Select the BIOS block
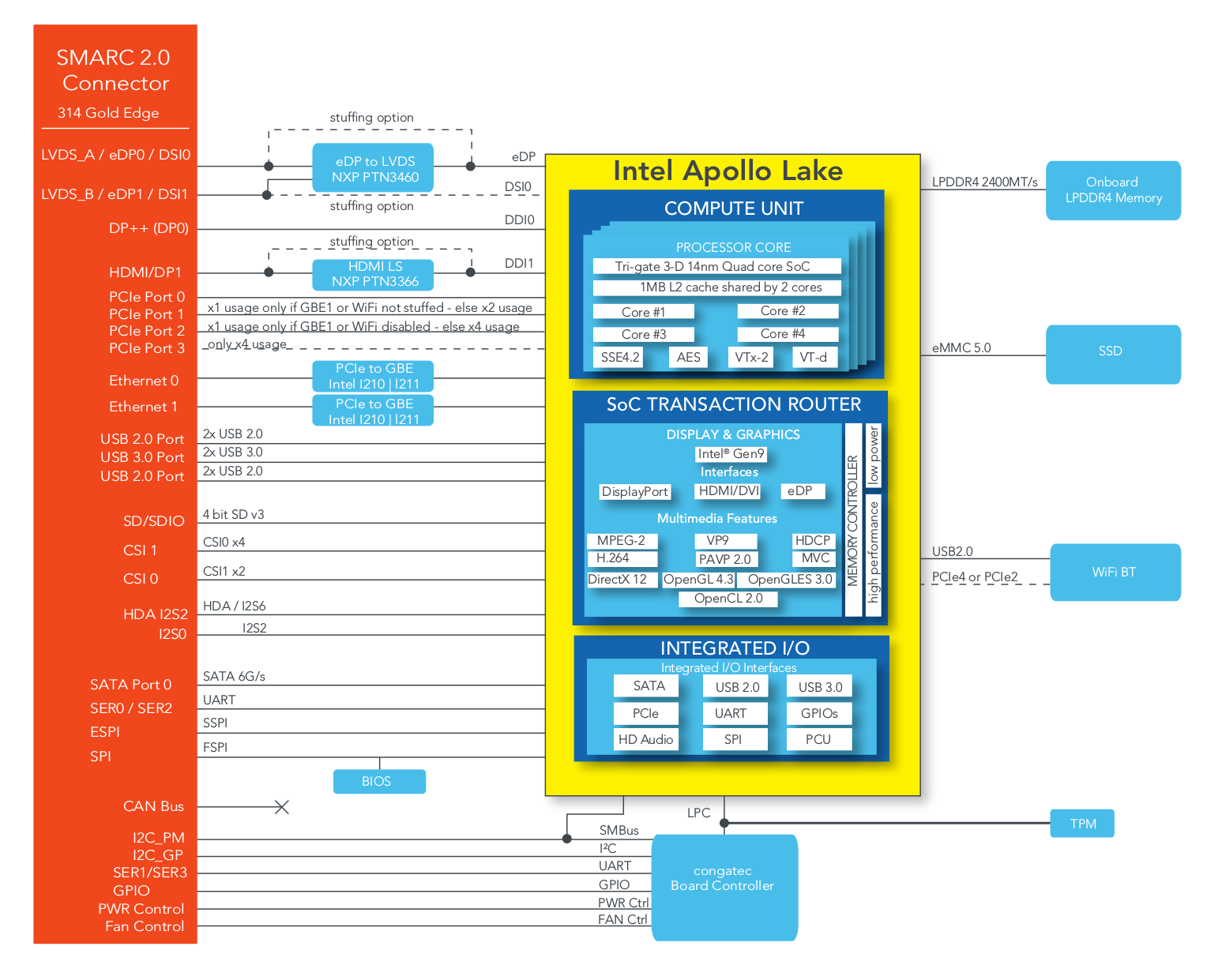 click(379, 781)
